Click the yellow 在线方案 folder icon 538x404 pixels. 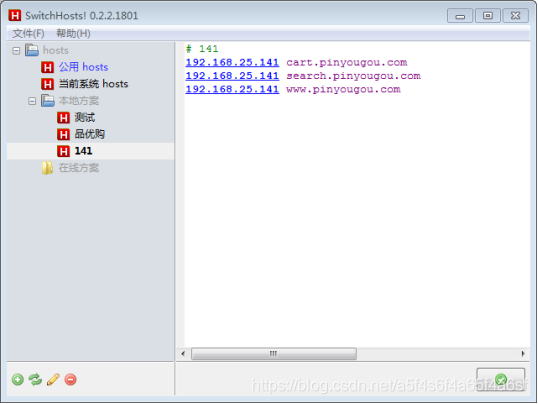[47, 168]
